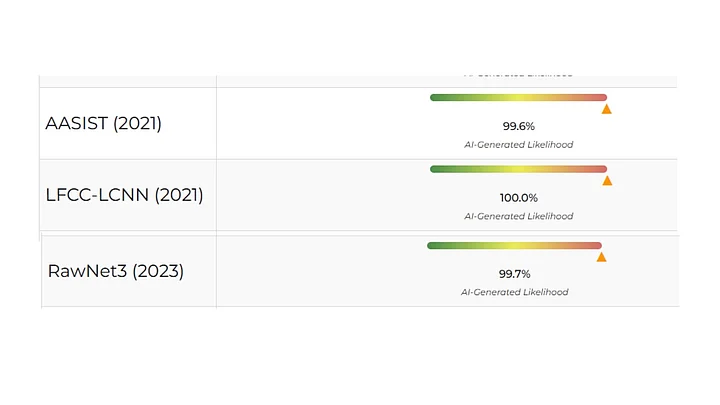Image resolution: width=720 pixels, height=405 pixels.
Task: Click the orange triangle marker in LFCC-LCNN row
Action: tap(607, 181)
